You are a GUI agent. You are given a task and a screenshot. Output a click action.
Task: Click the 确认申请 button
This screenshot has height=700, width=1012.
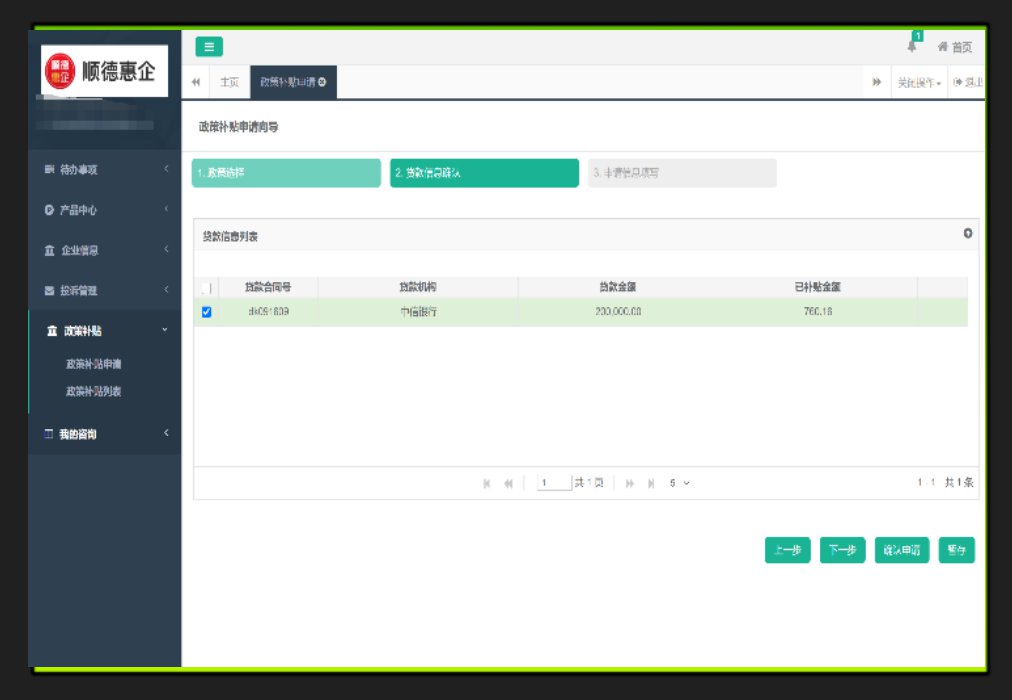click(901, 551)
